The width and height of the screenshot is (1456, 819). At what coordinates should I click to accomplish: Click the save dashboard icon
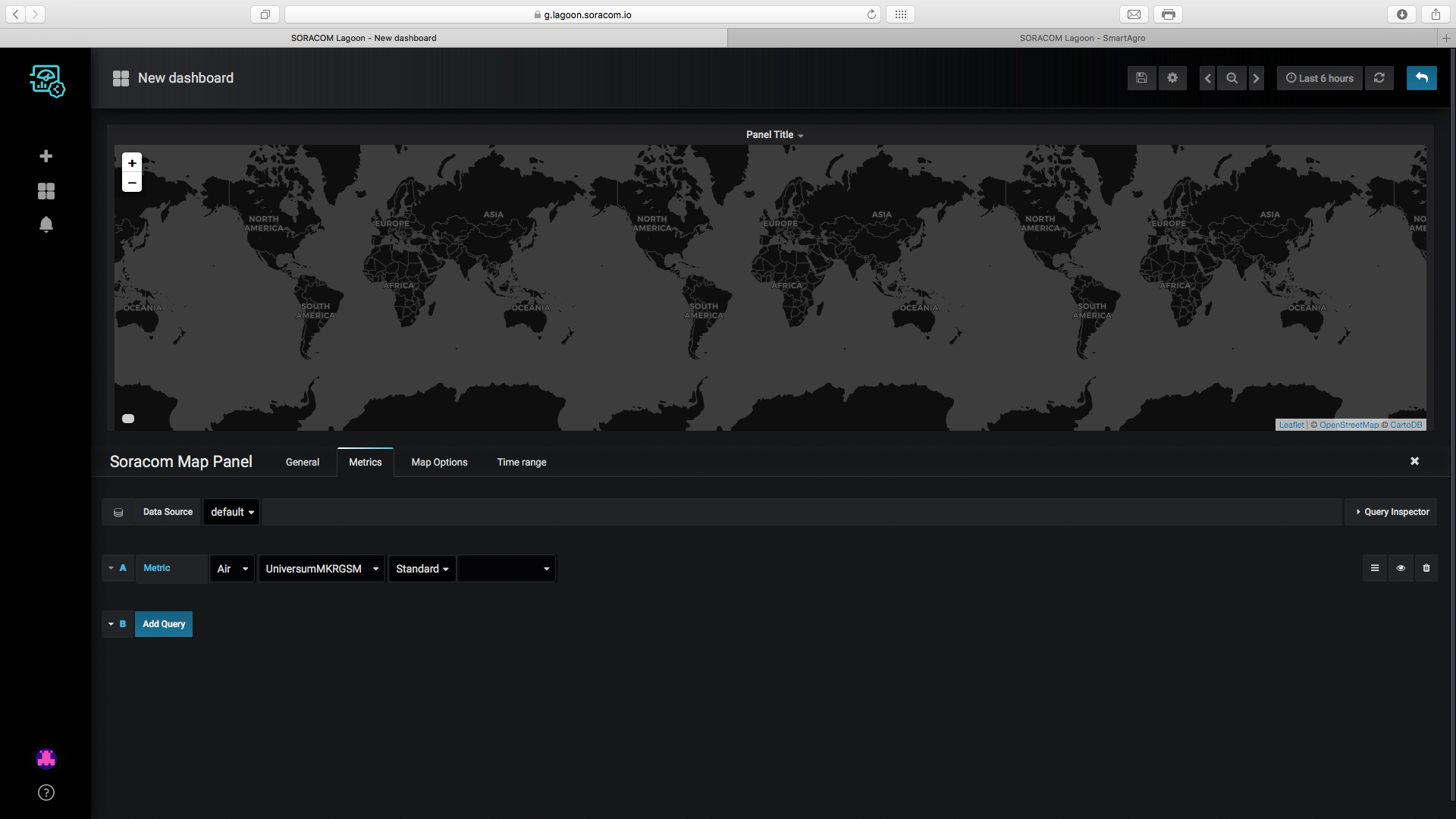[x=1141, y=78]
